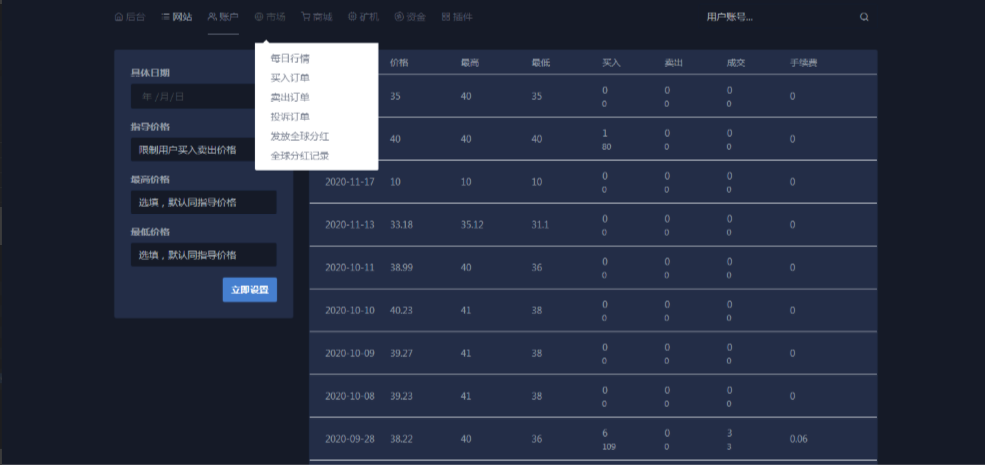Go to 资金 in the top navigation
985x465 pixels.
410,17
